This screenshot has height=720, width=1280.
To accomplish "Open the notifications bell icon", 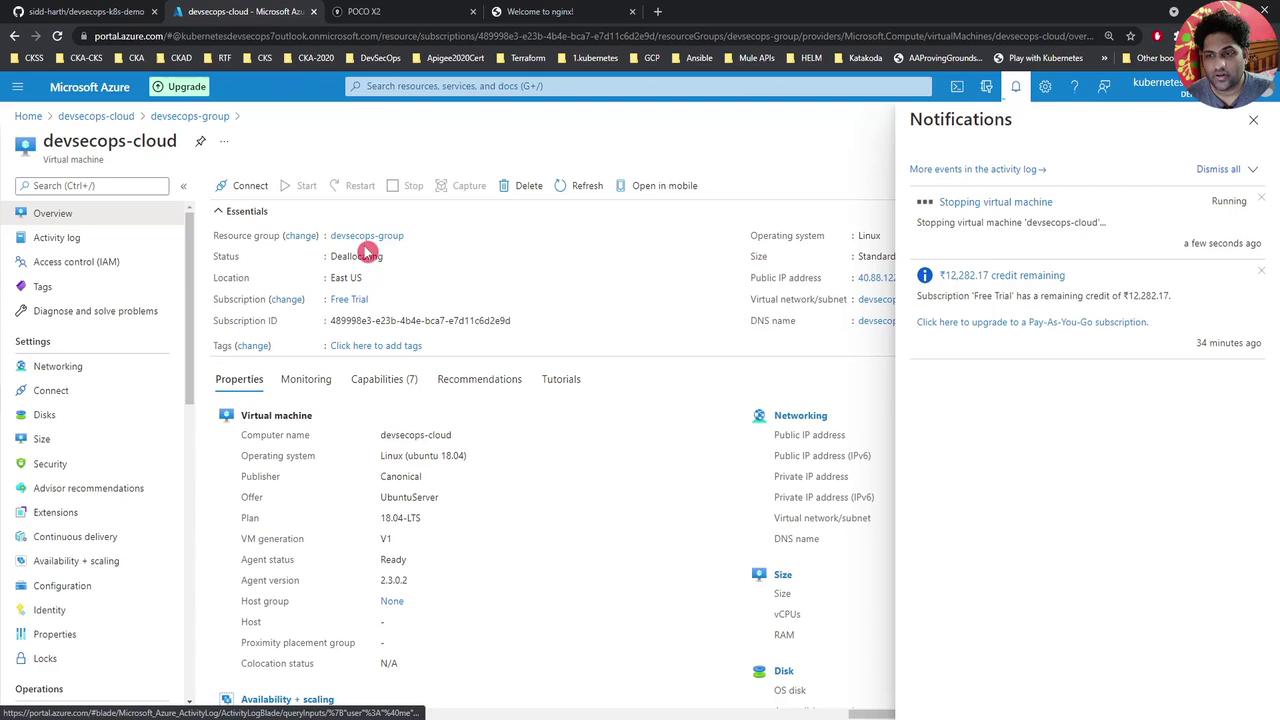I will [x=1015, y=87].
